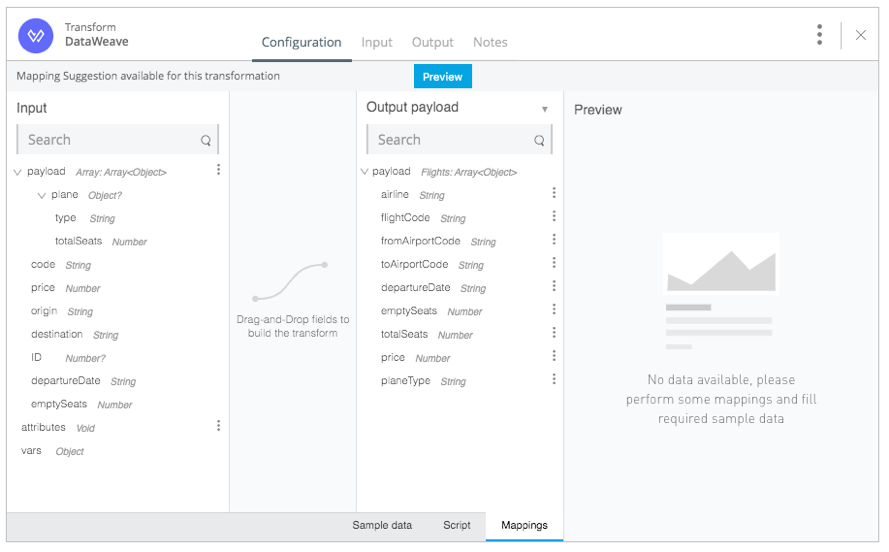Open the Output payload dropdown arrow
889x552 pixels.
point(544,109)
